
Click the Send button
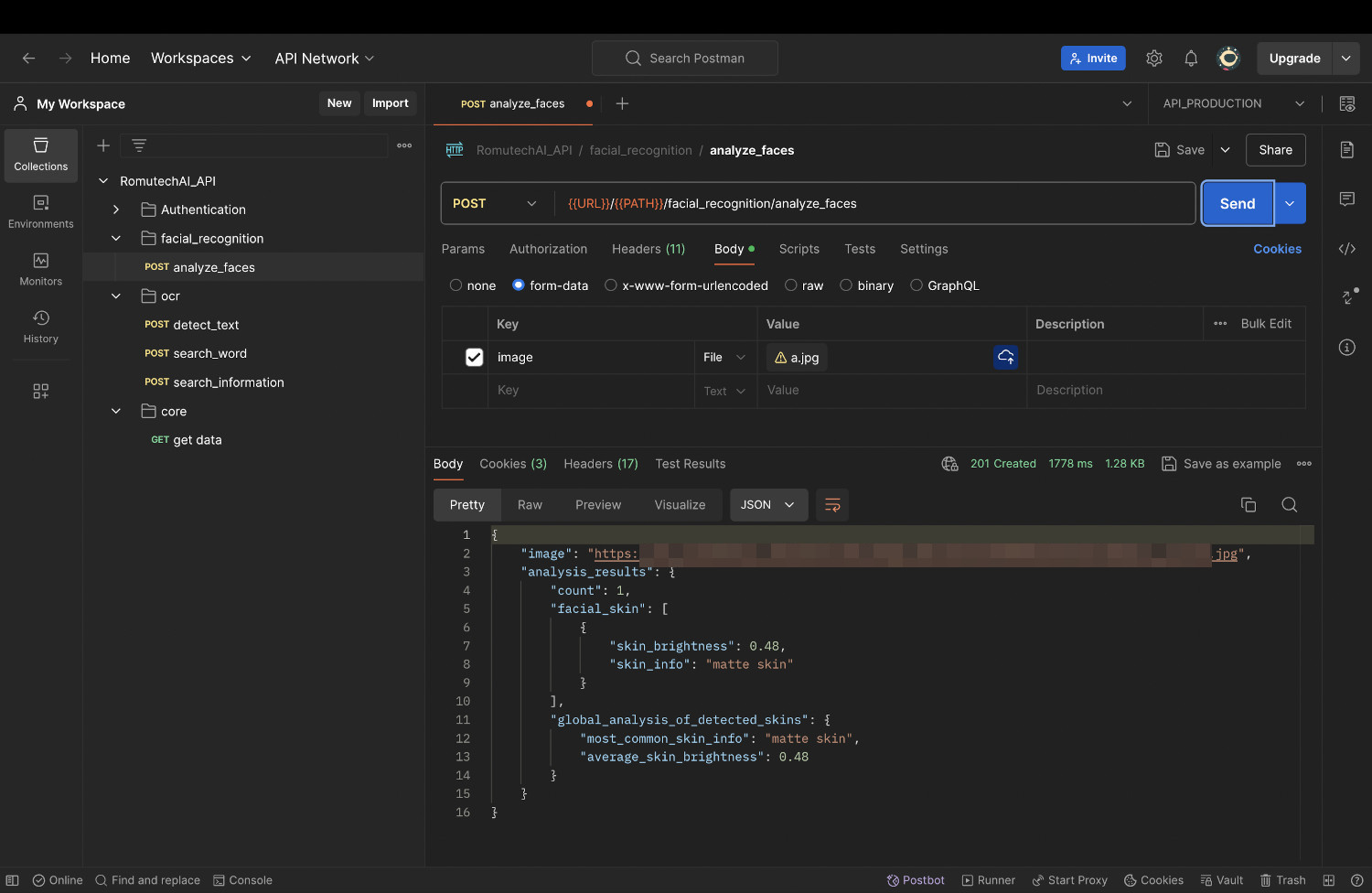pos(1237,204)
